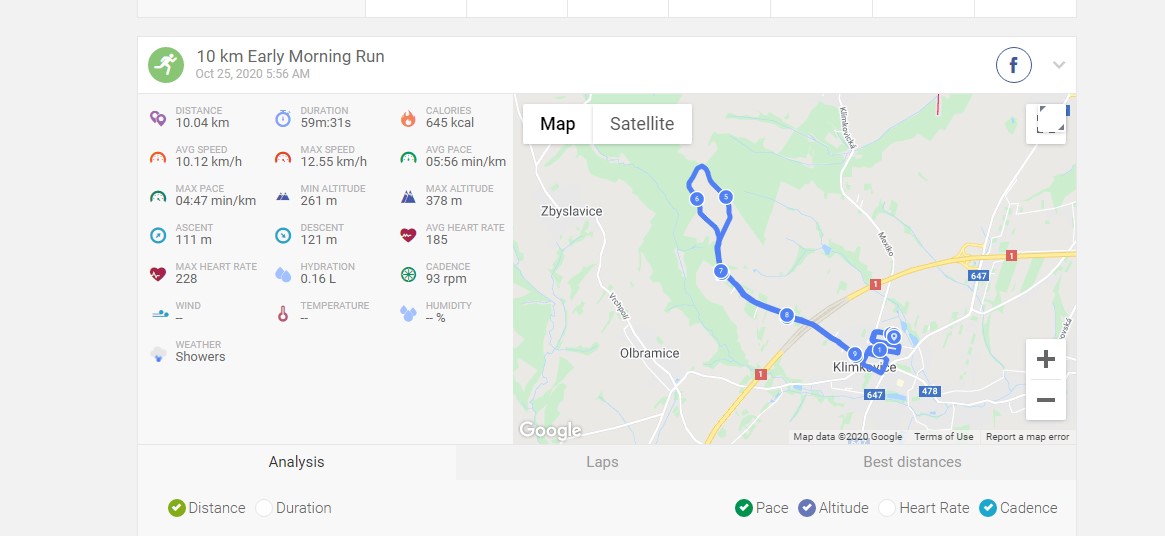
Task: Open the Terms of Use link
Action: coord(944,437)
